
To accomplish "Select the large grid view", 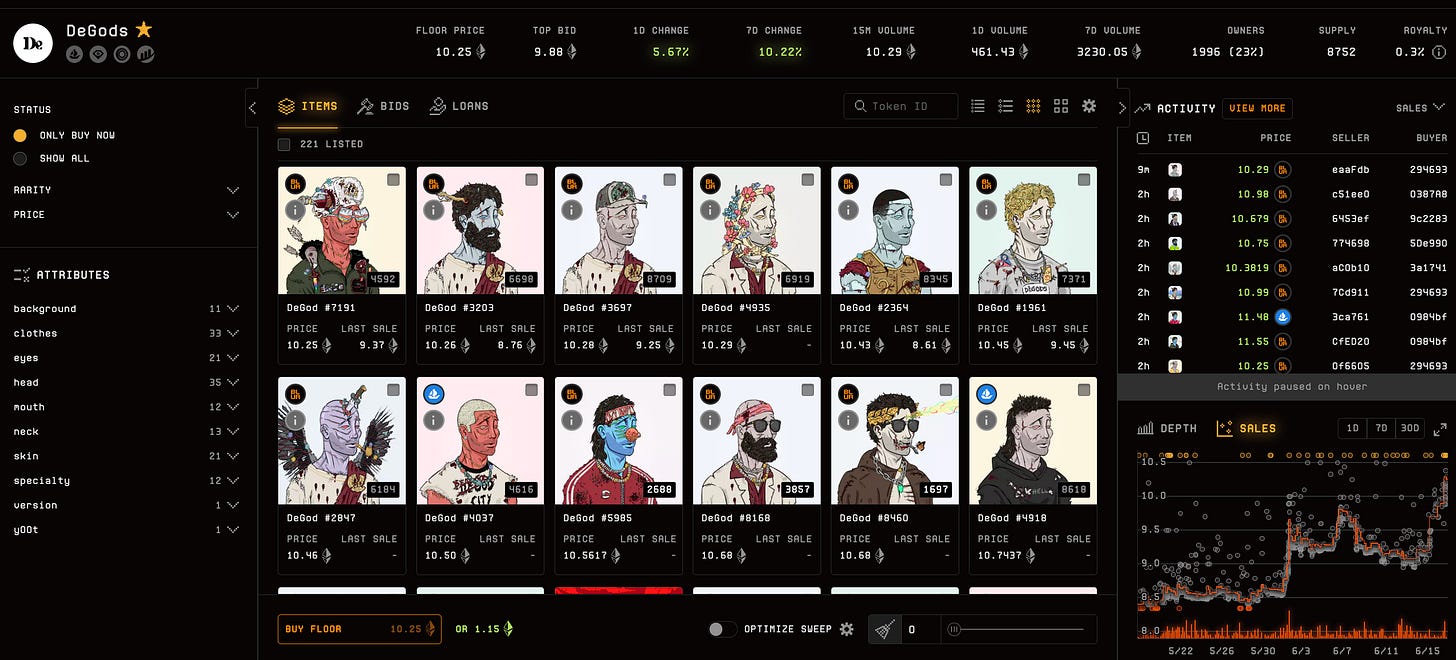I will (x=1061, y=106).
